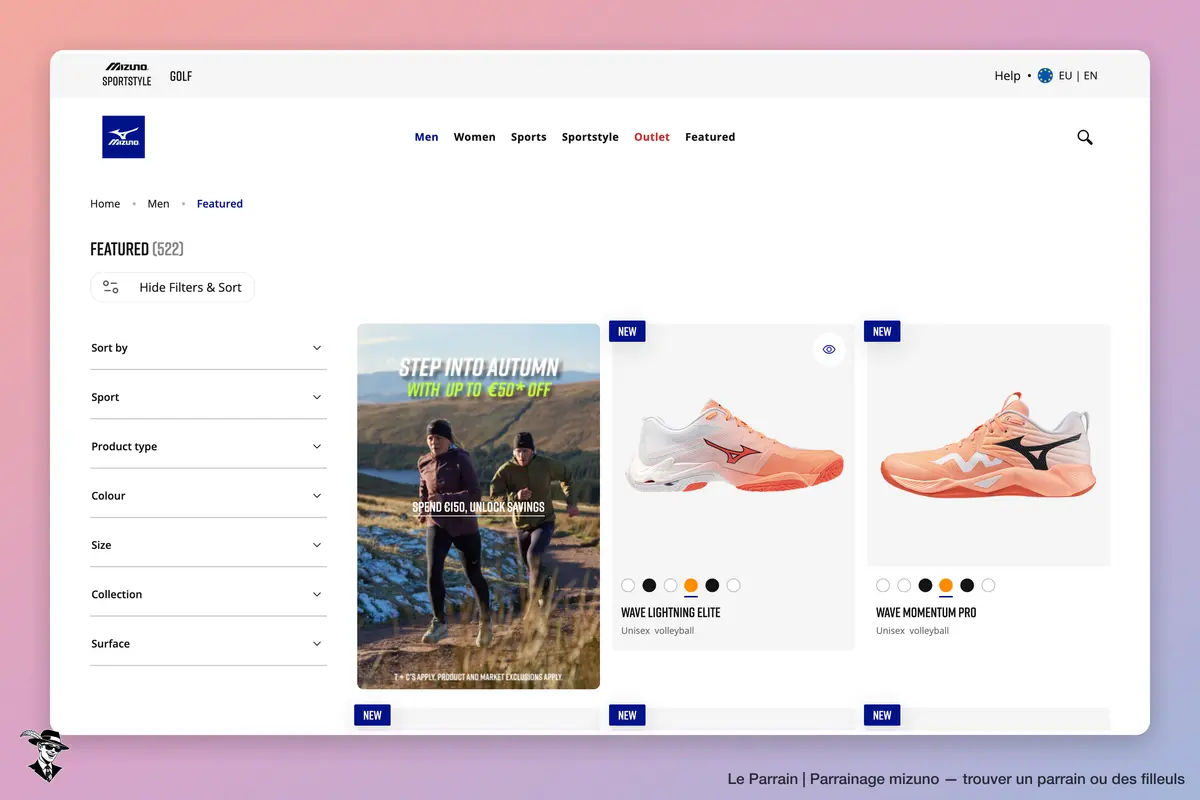Screen dimensions: 1200x800
Task: Click the Le Parrain mascot icon
Action: [43, 755]
